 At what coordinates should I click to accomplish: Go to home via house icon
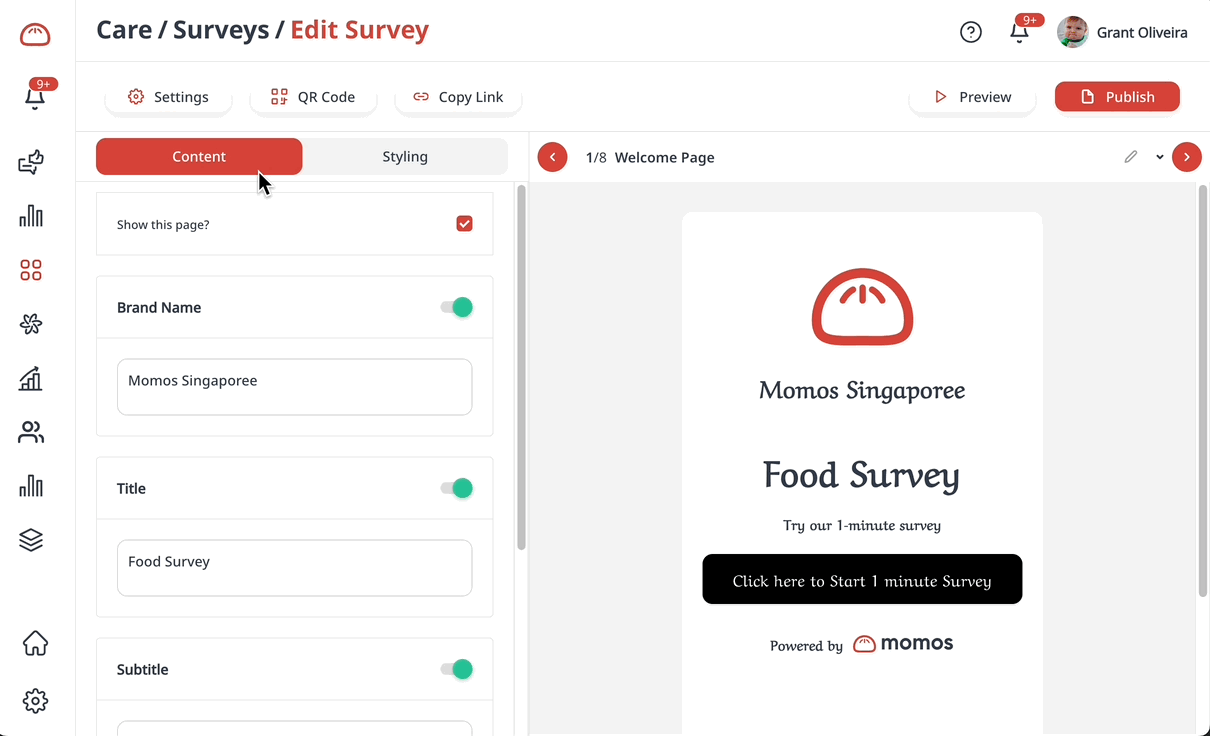(35, 643)
